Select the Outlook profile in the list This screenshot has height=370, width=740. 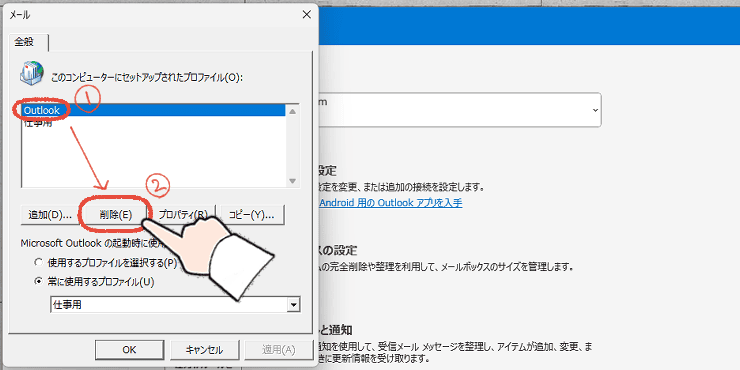153,110
